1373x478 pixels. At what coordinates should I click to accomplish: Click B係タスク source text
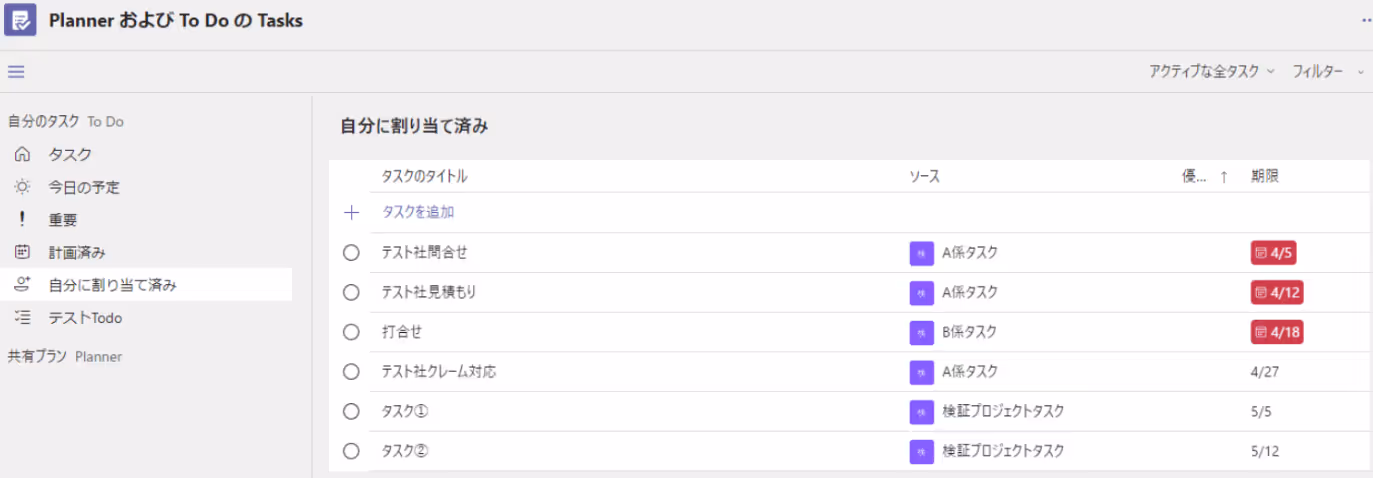click(970, 332)
